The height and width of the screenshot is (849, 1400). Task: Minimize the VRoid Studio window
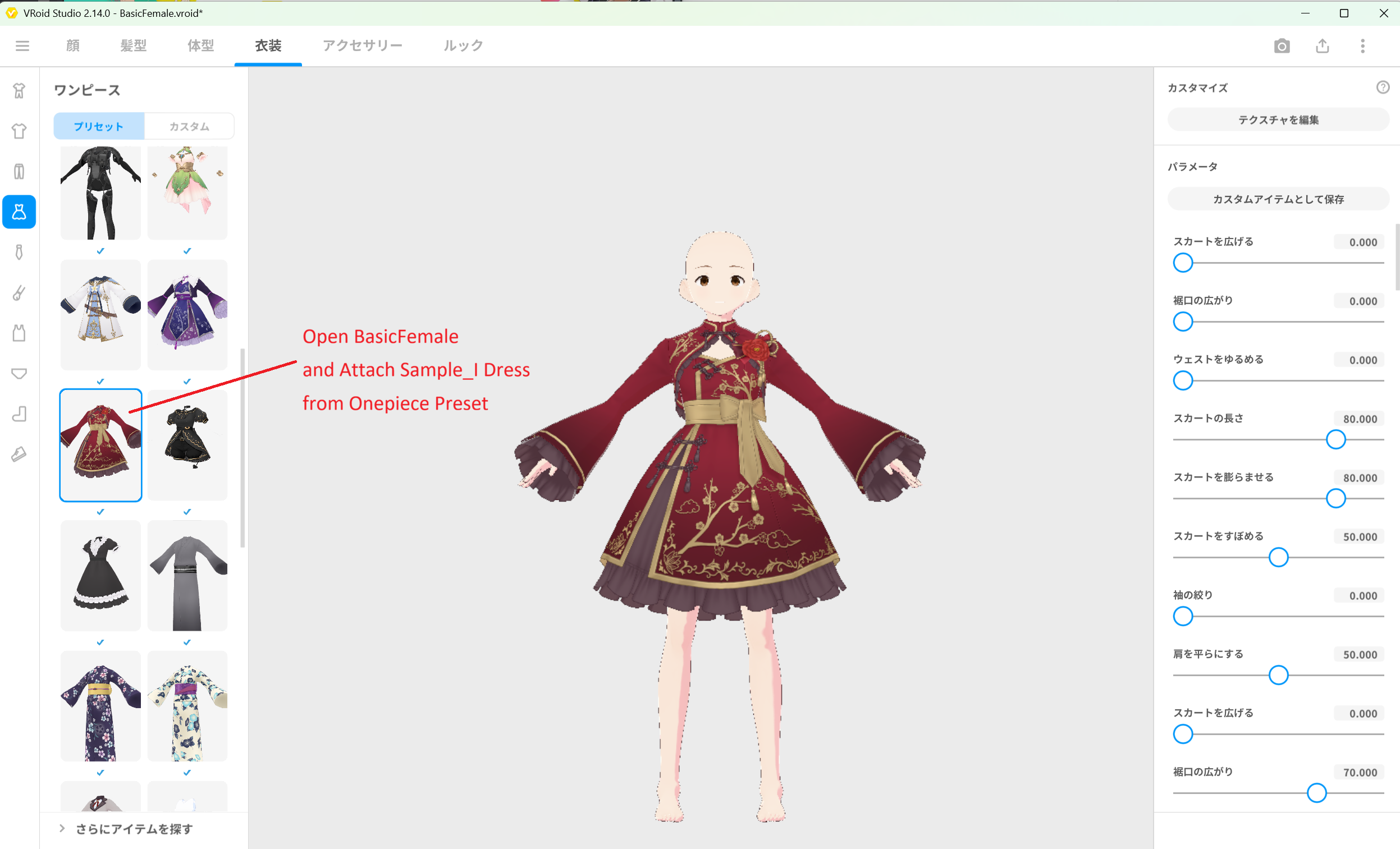pos(1305,13)
